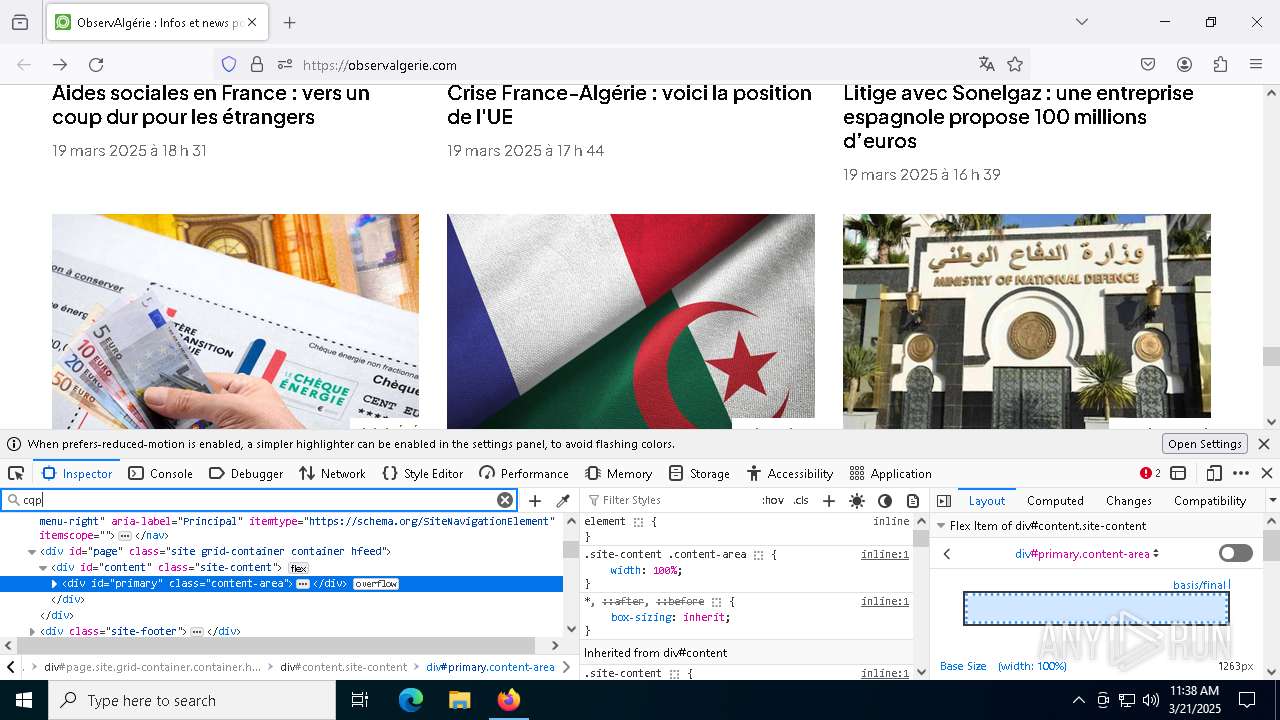Screen dimensions: 1280x720
Task: Click Open Settings button
Action: point(1205,444)
